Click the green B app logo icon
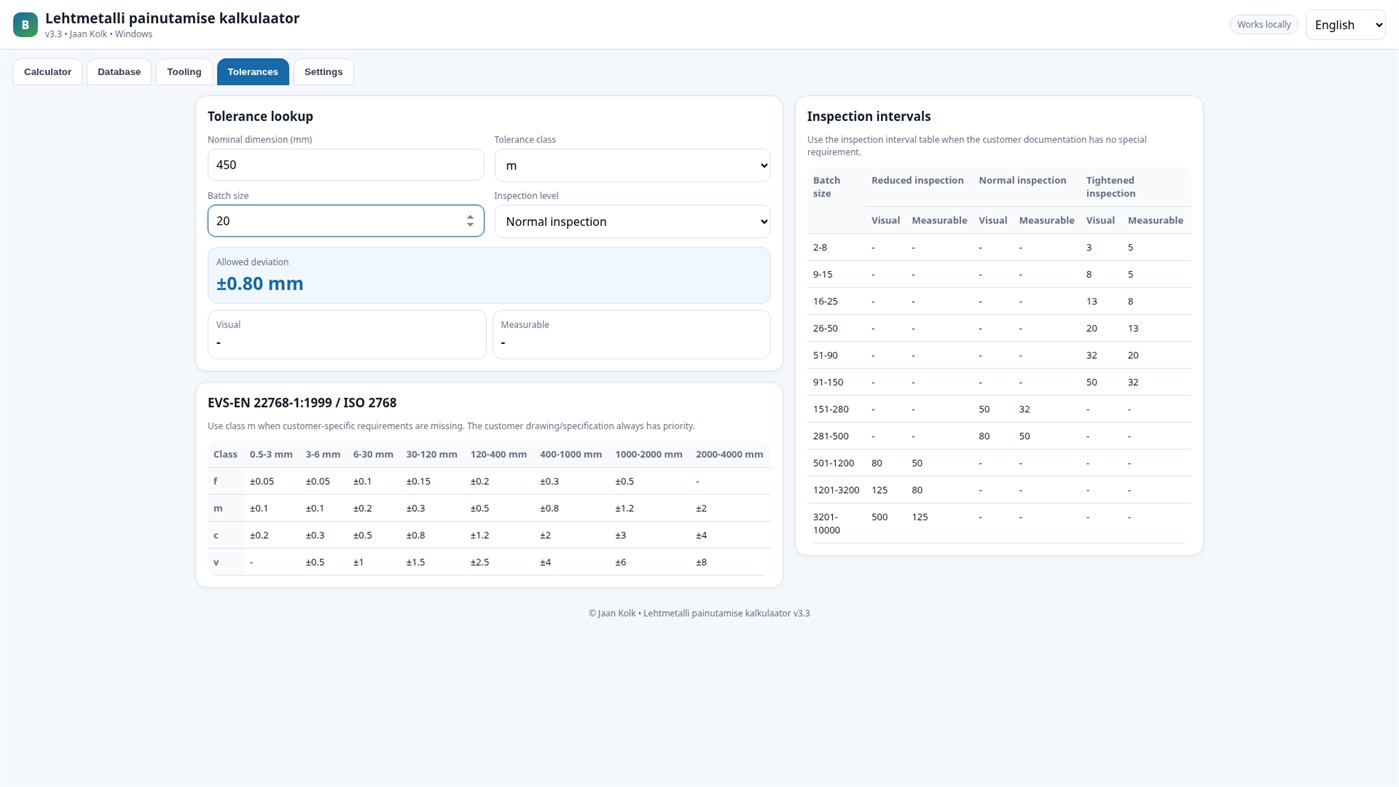Screen dimensions: 1399x787 coord(25,24)
